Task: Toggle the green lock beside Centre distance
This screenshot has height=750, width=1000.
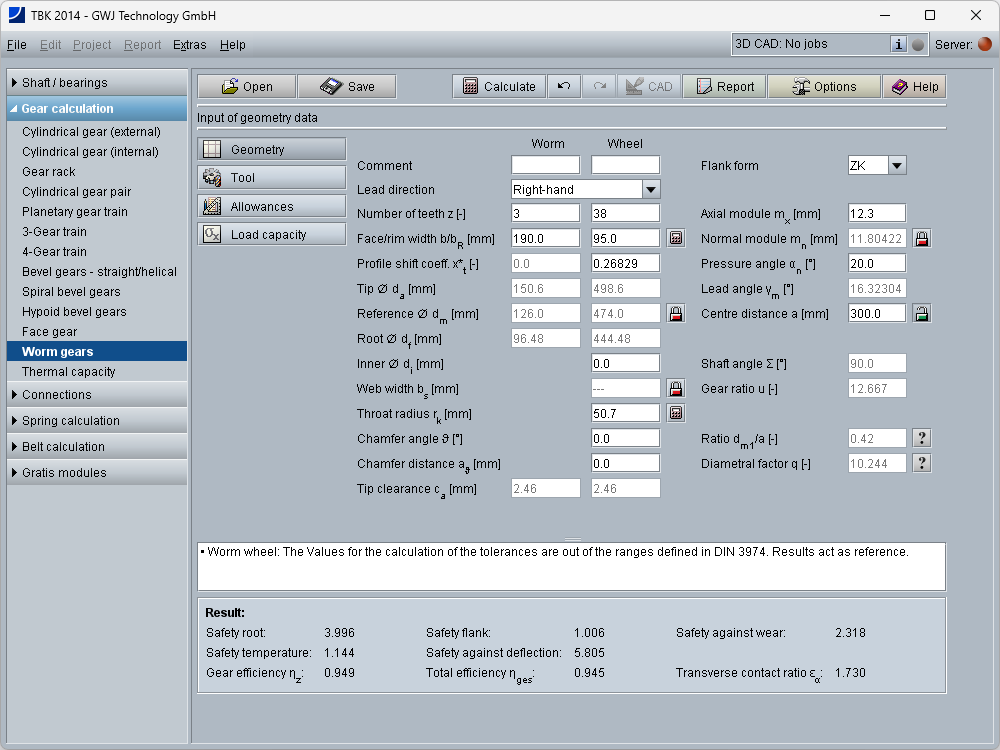Action: (x=922, y=313)
